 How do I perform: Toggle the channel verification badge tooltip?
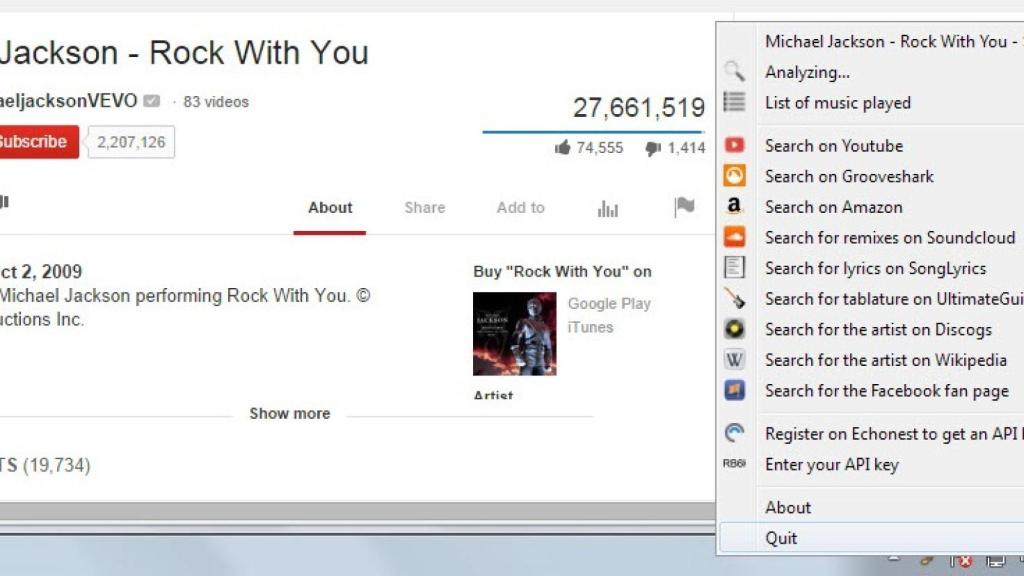tap(151, 101)
